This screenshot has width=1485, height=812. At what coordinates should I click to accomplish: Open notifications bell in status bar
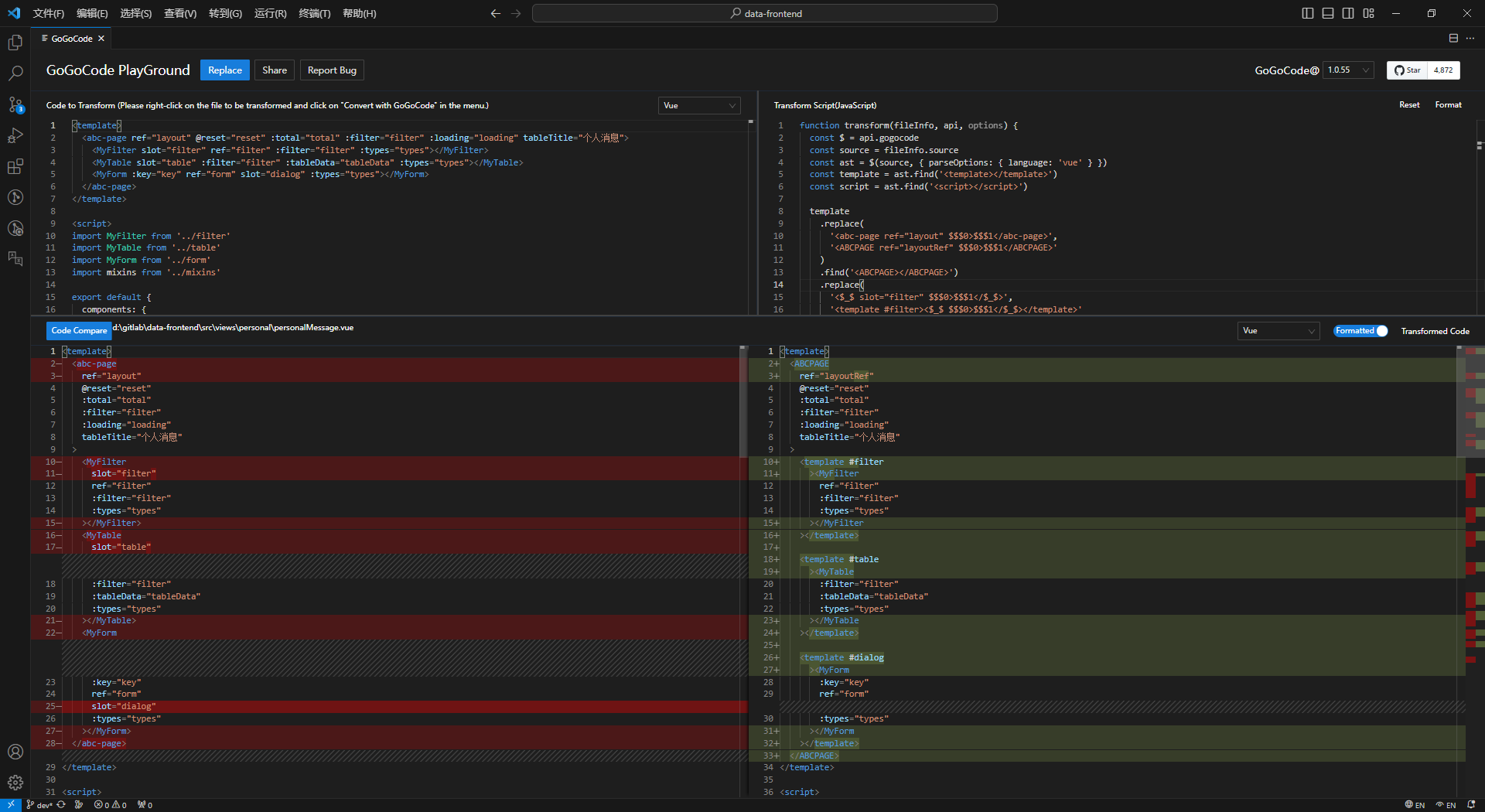[x=1471, y=805]
